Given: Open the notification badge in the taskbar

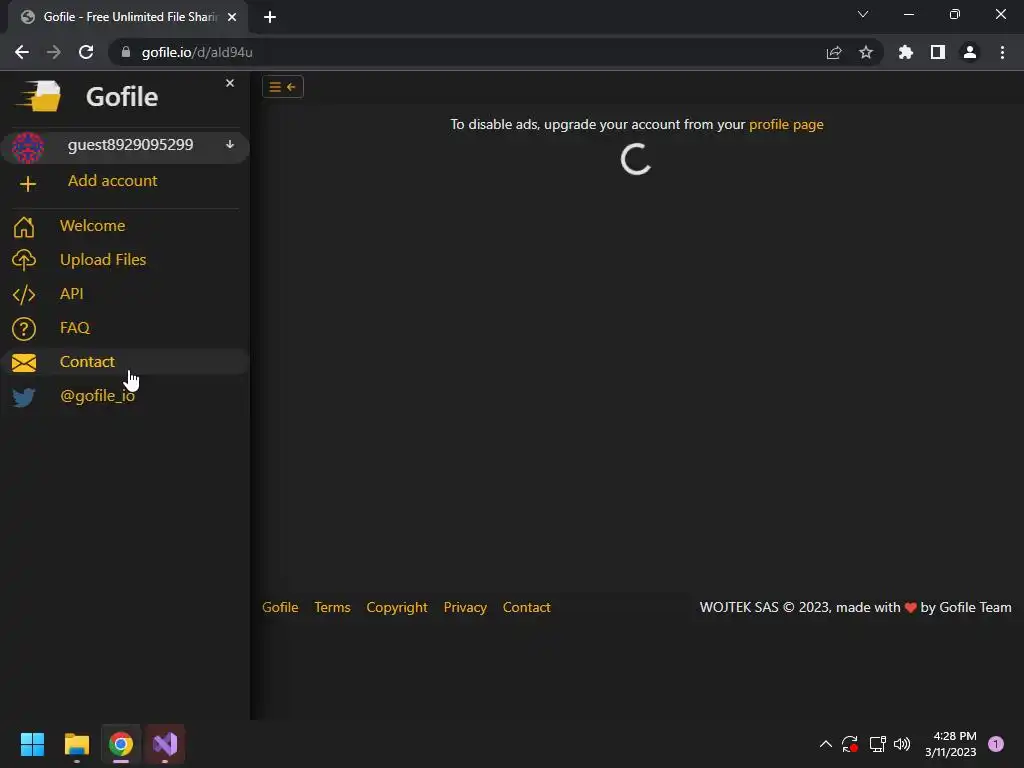Looking at the screenshot, I should click(x=996, y=744).
